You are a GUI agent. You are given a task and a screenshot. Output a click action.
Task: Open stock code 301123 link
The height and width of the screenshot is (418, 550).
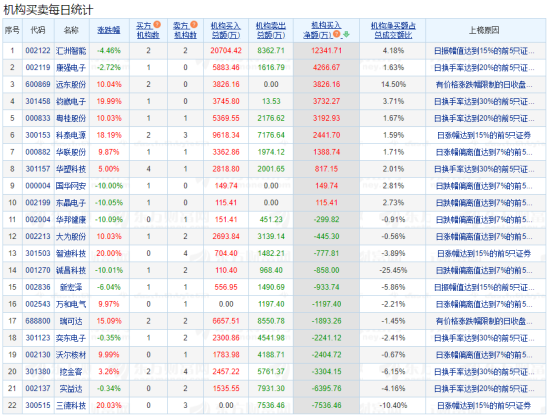[38, 338]
